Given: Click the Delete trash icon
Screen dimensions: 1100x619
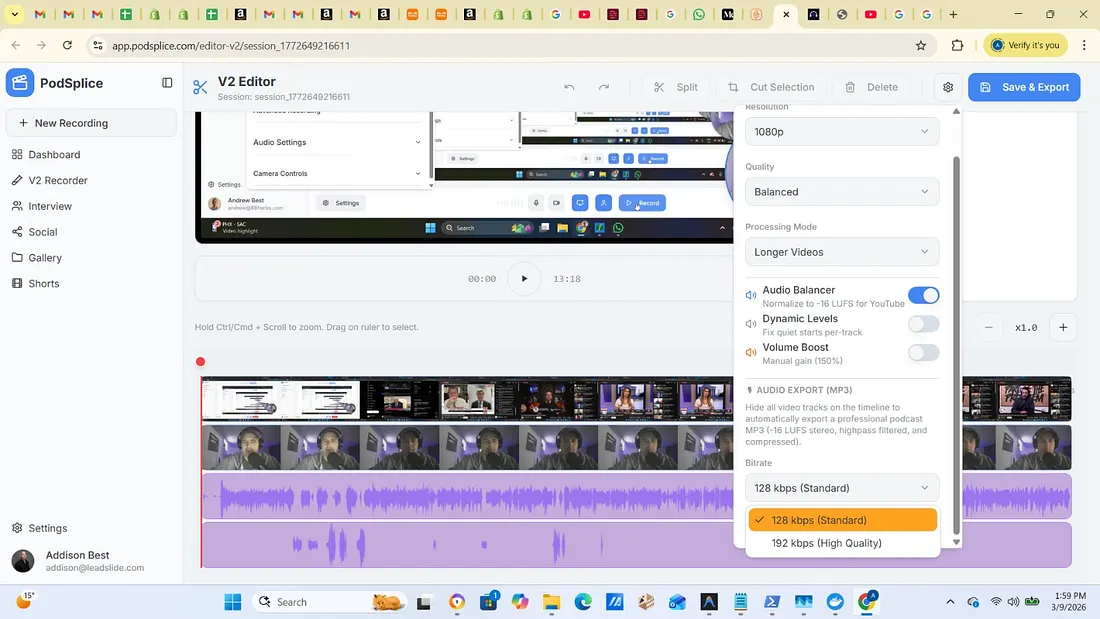Looking at the screenshot, I should [x=853, y=87].
